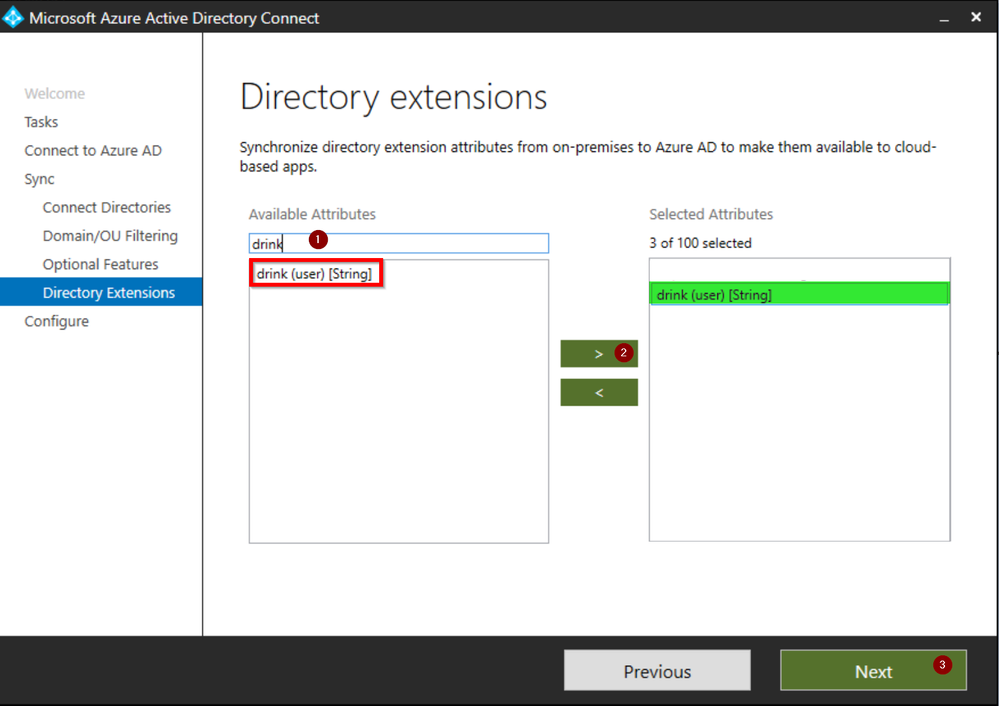This screenshot has height=706, width=999.
Task: Click the Azure AD Connect title bar icon
Action: (13, 17)
